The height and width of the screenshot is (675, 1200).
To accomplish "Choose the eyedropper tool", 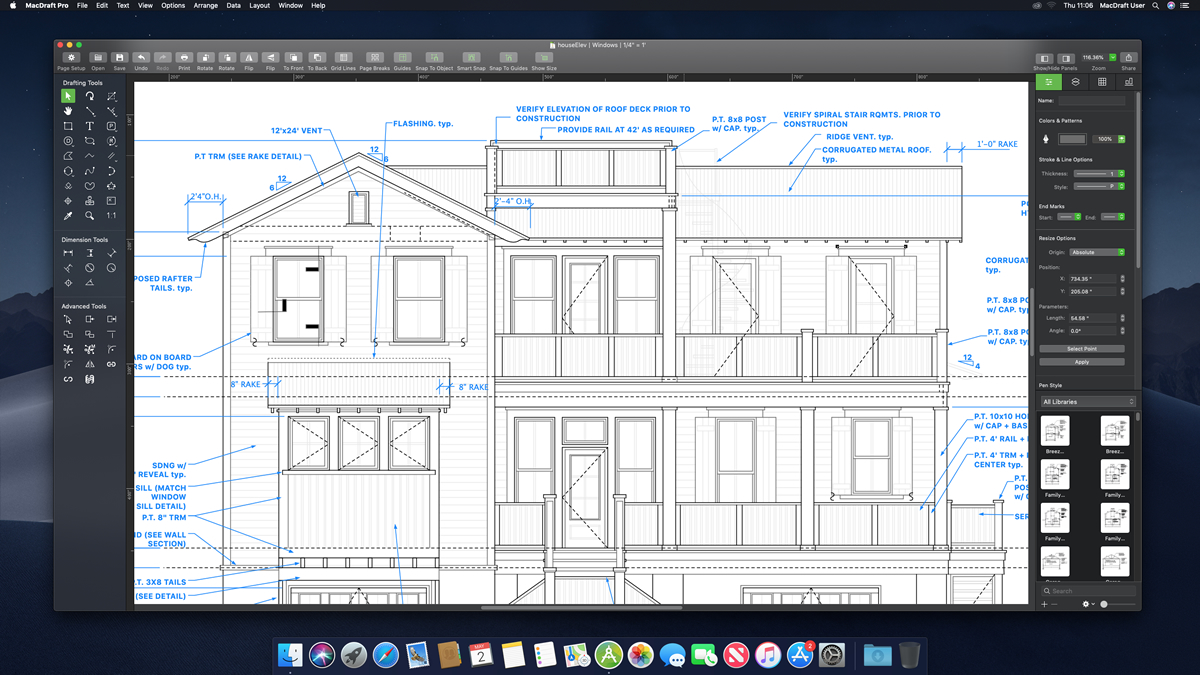I will click(68, 216).
